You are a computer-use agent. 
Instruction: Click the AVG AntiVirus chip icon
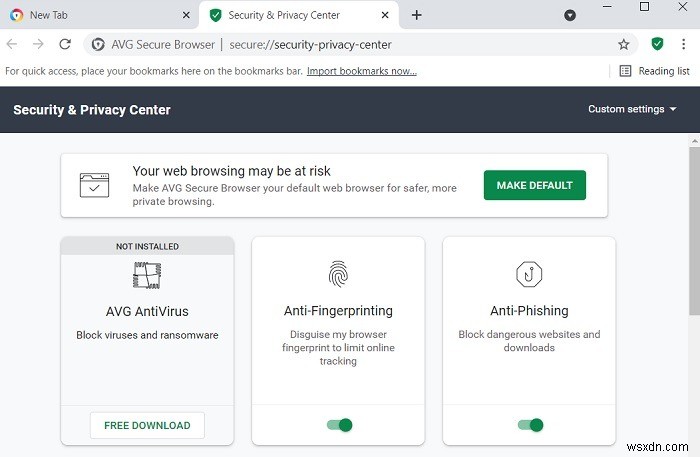point(147,274)
